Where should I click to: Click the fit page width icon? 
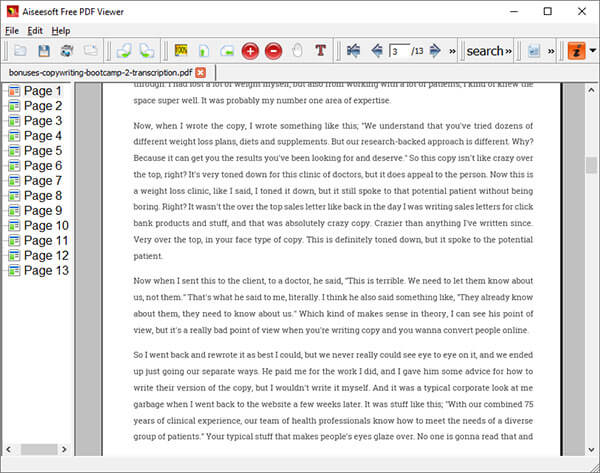[227, 51]
